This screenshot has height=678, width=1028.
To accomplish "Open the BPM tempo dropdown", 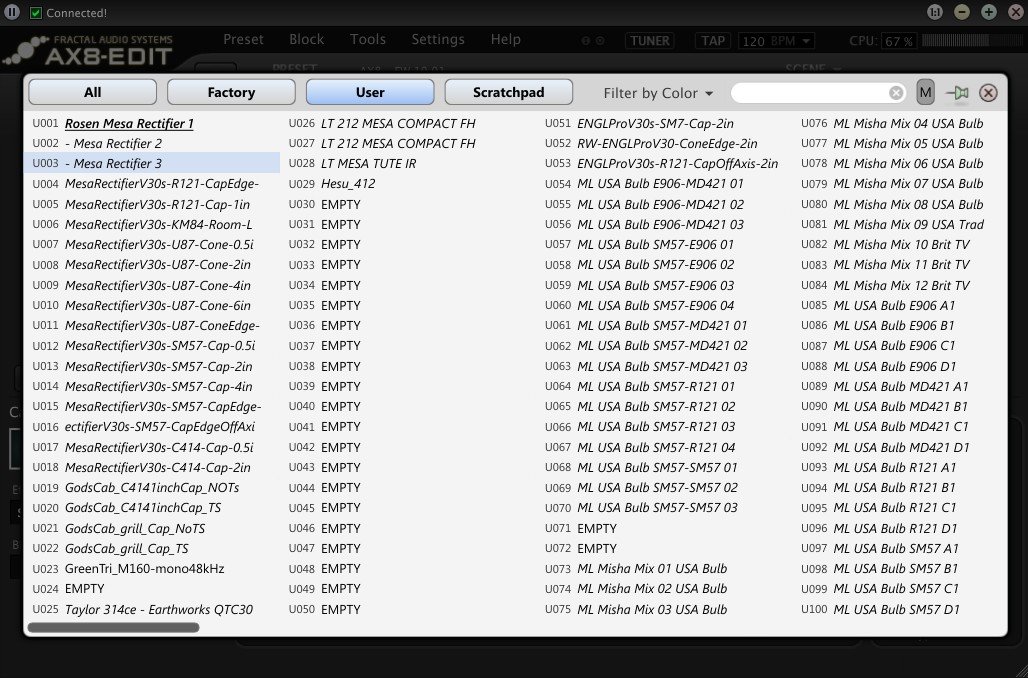I will click(x=777, y=41).
